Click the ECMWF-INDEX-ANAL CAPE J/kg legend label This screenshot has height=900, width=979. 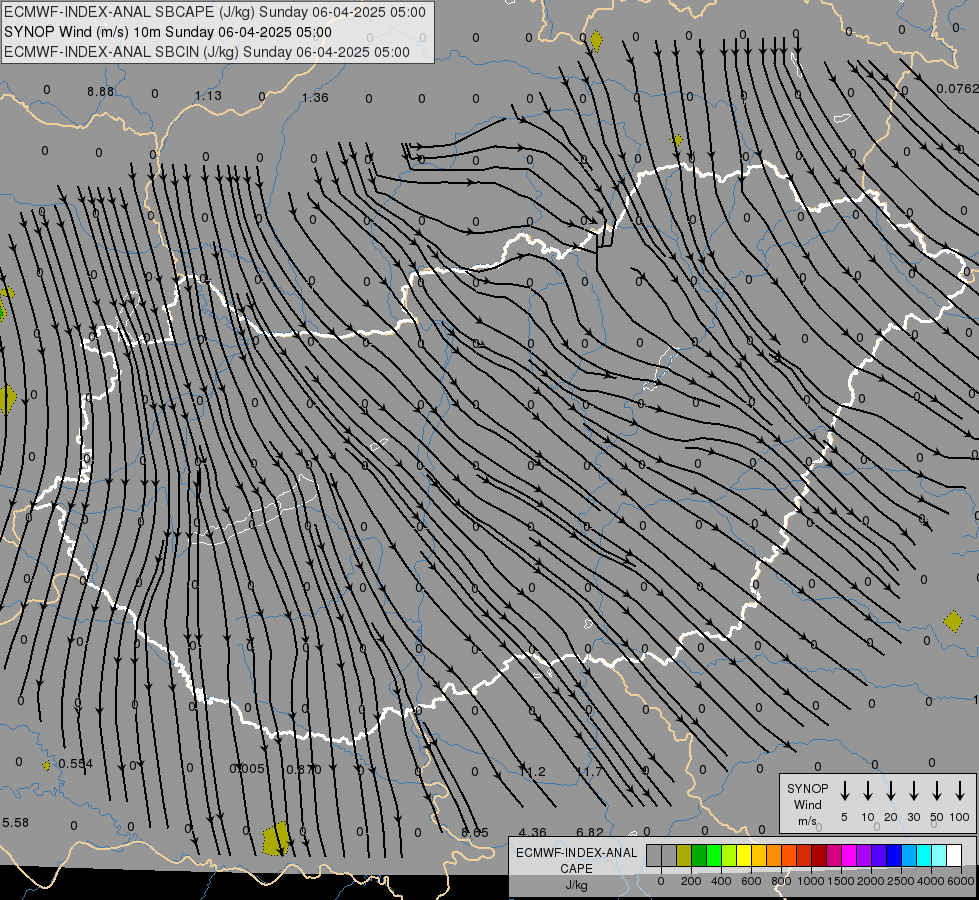[576, 868]
